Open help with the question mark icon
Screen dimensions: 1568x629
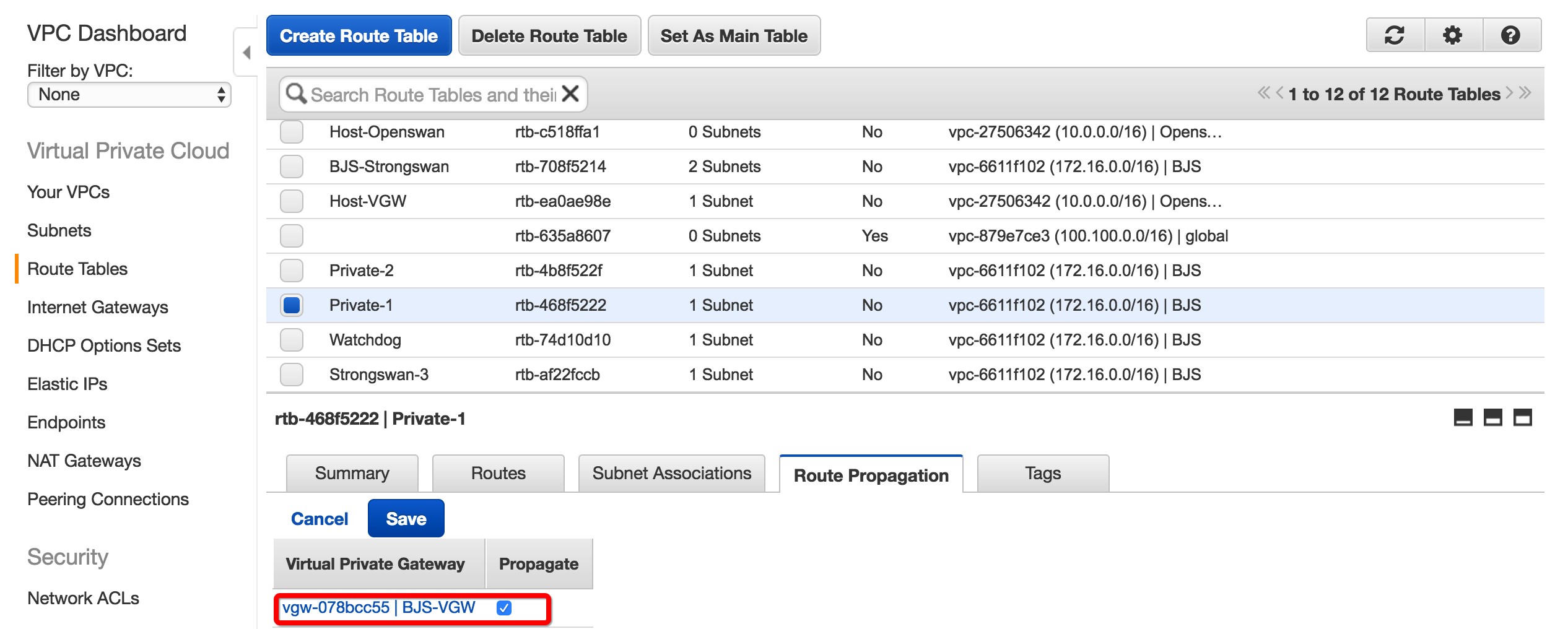[x=1510, y=35]
